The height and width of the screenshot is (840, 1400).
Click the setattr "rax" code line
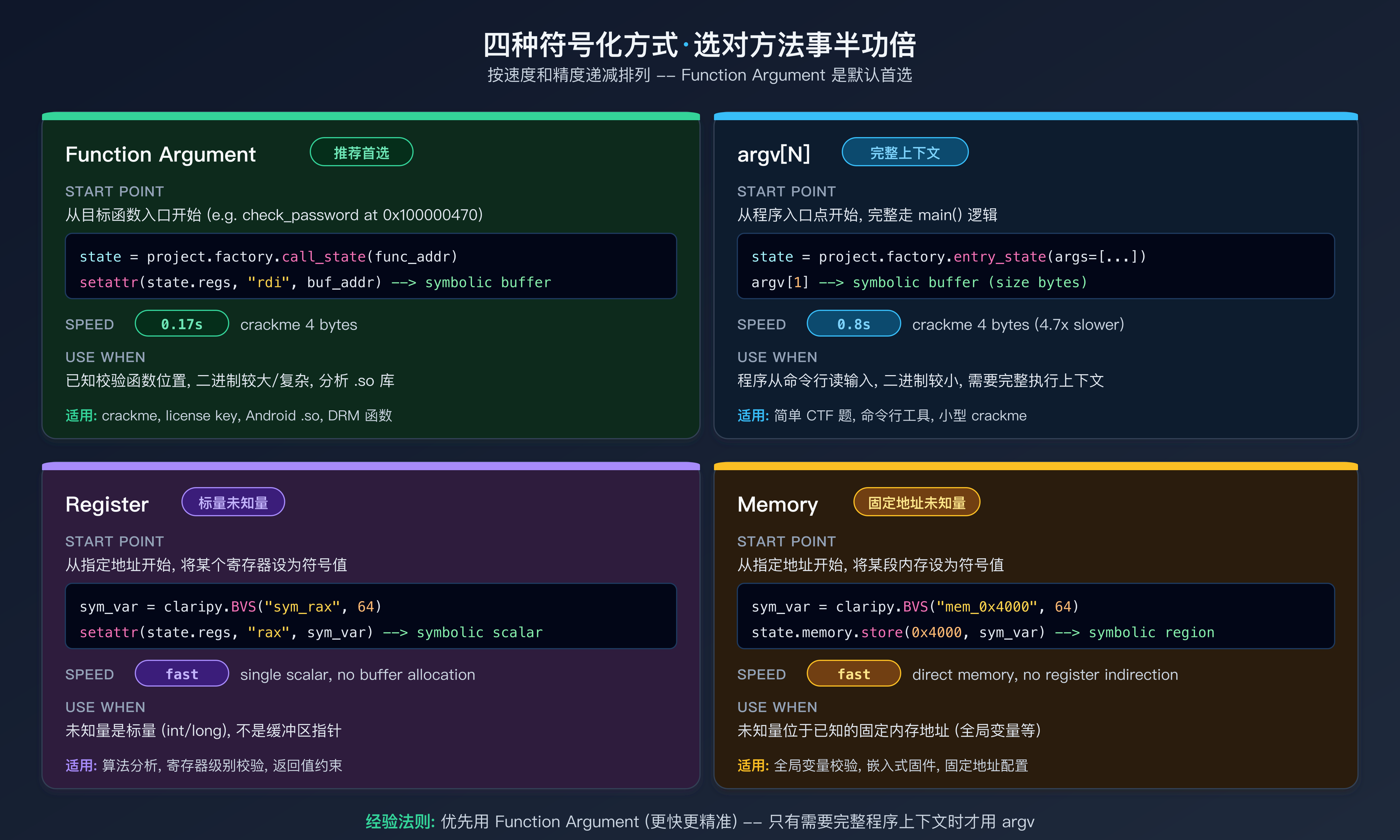pyautogui.click(x=311, y=632)
